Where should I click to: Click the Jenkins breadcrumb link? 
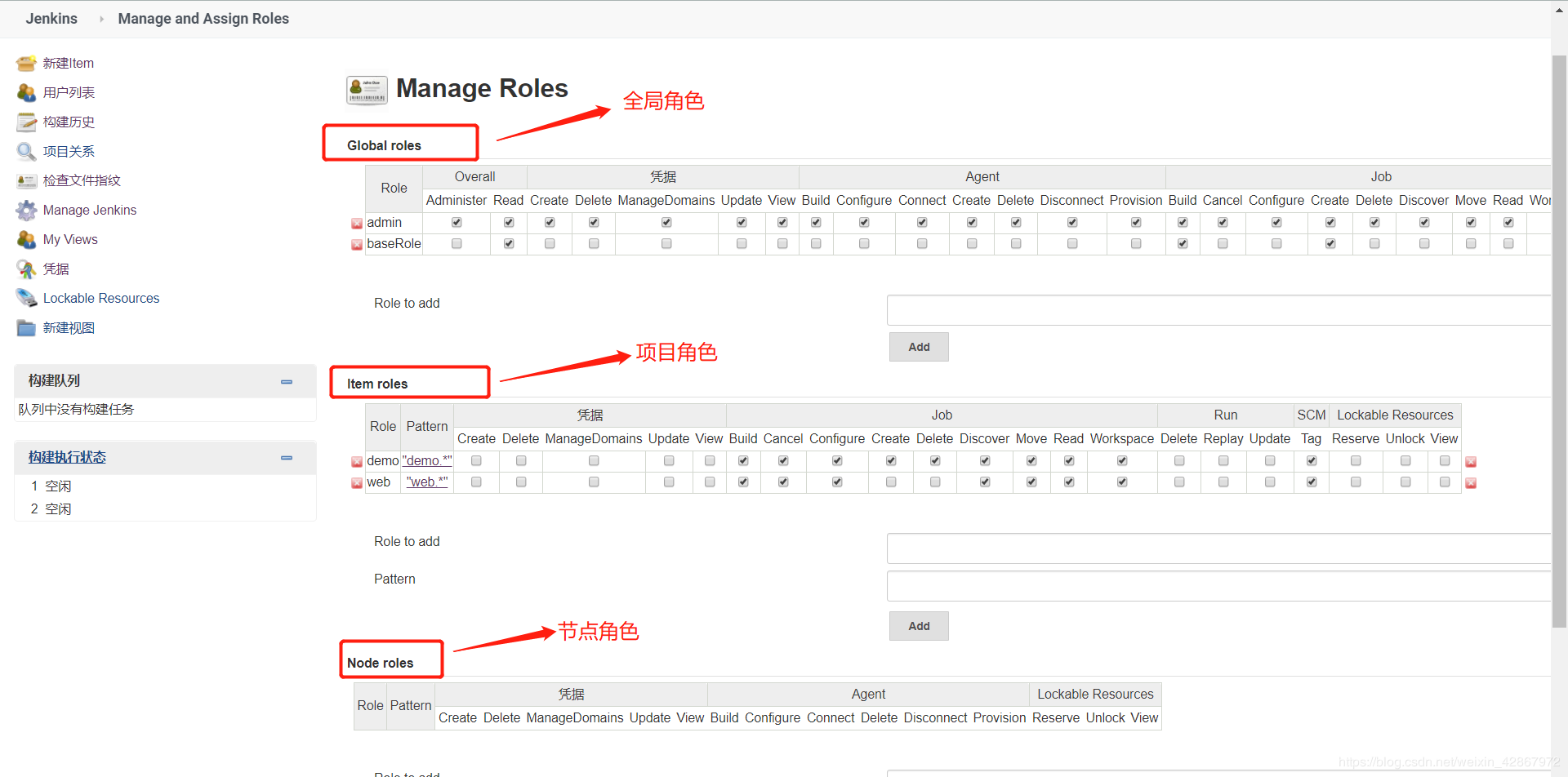pyautogui.click(x=51, y=19)
